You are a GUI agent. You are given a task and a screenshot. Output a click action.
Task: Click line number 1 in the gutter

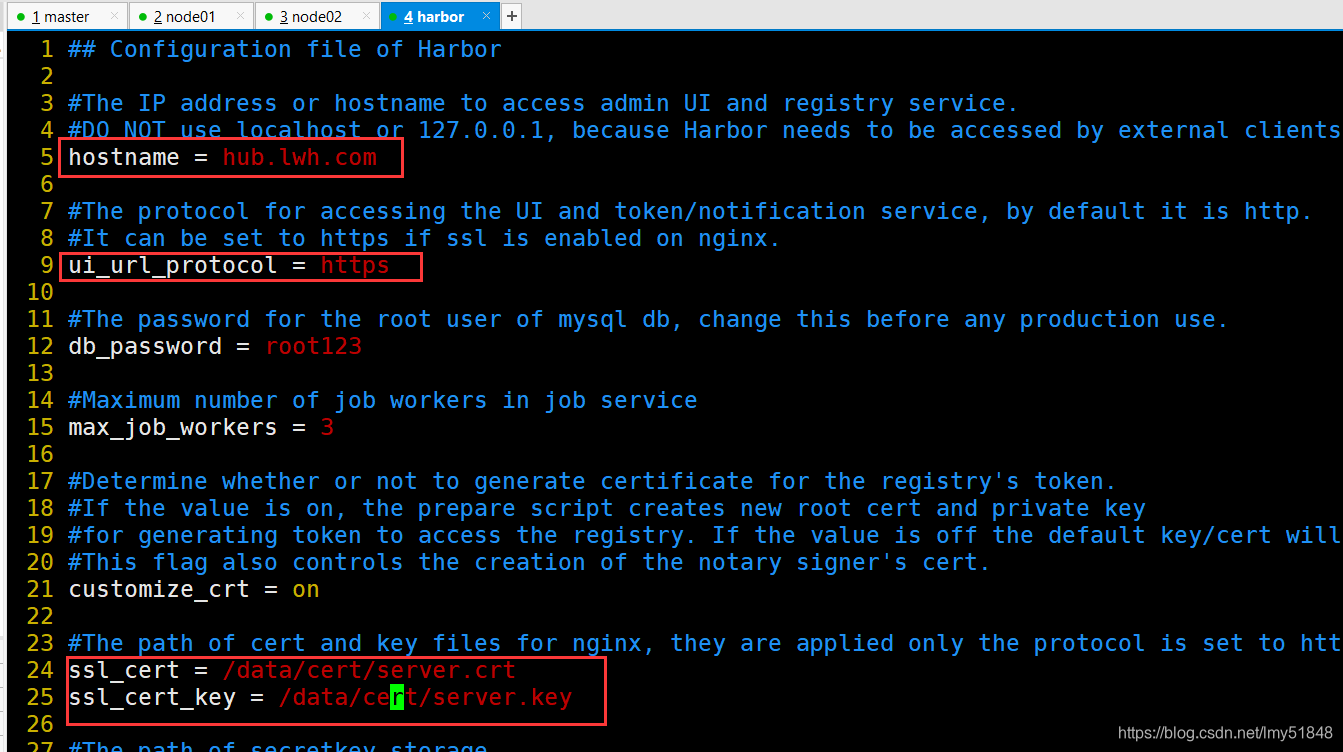click(x=47, y=50)
